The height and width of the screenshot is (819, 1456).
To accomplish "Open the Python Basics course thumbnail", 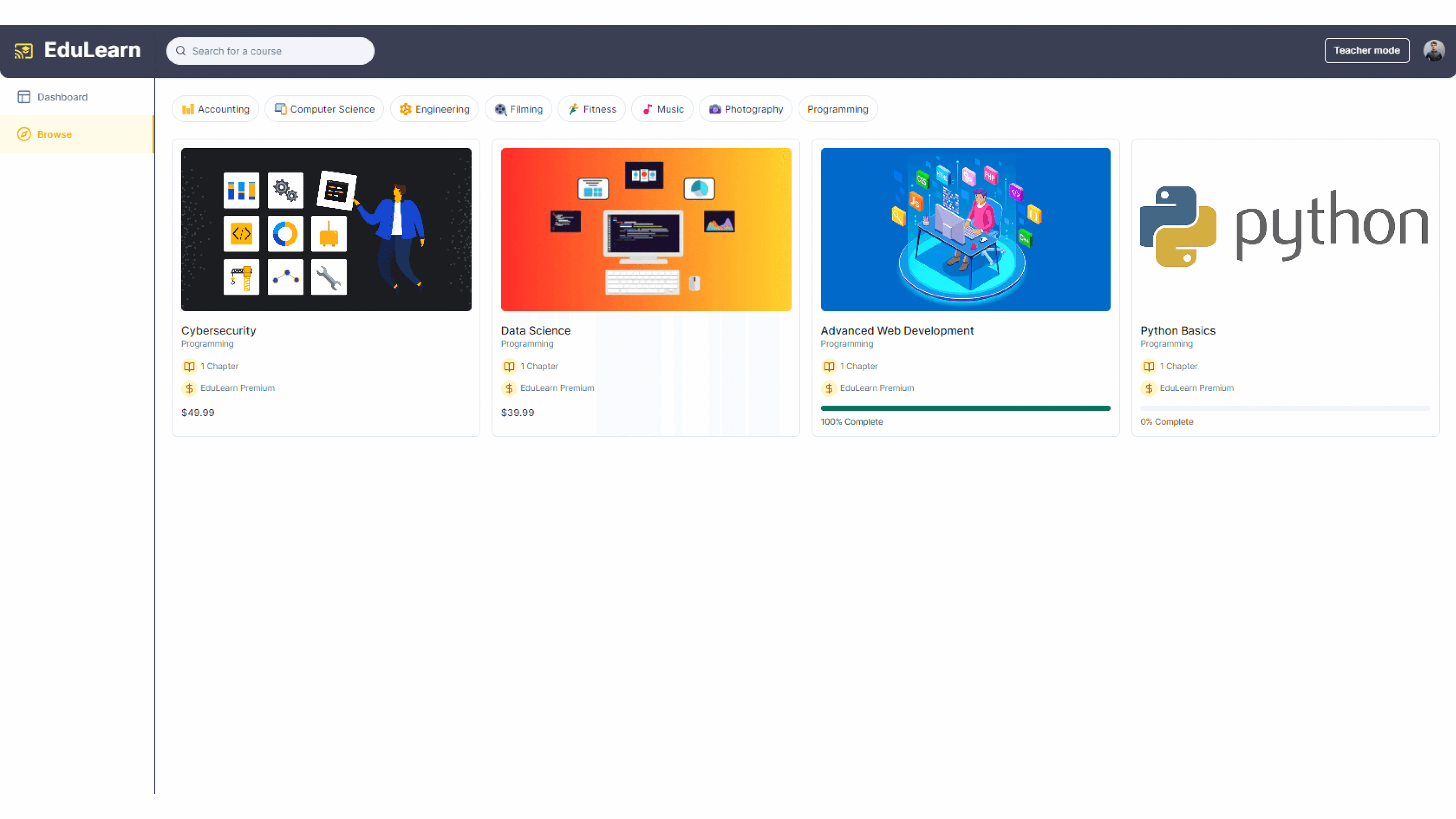I will (1285, 229).
